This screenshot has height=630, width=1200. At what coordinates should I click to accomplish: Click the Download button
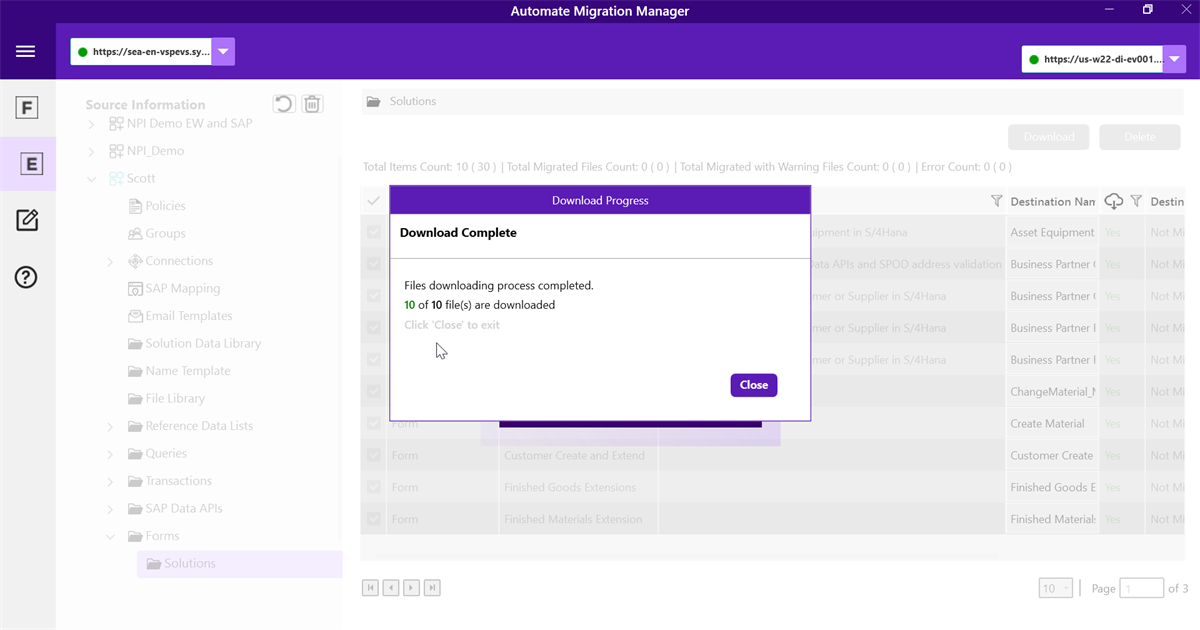pos(1049,137)
